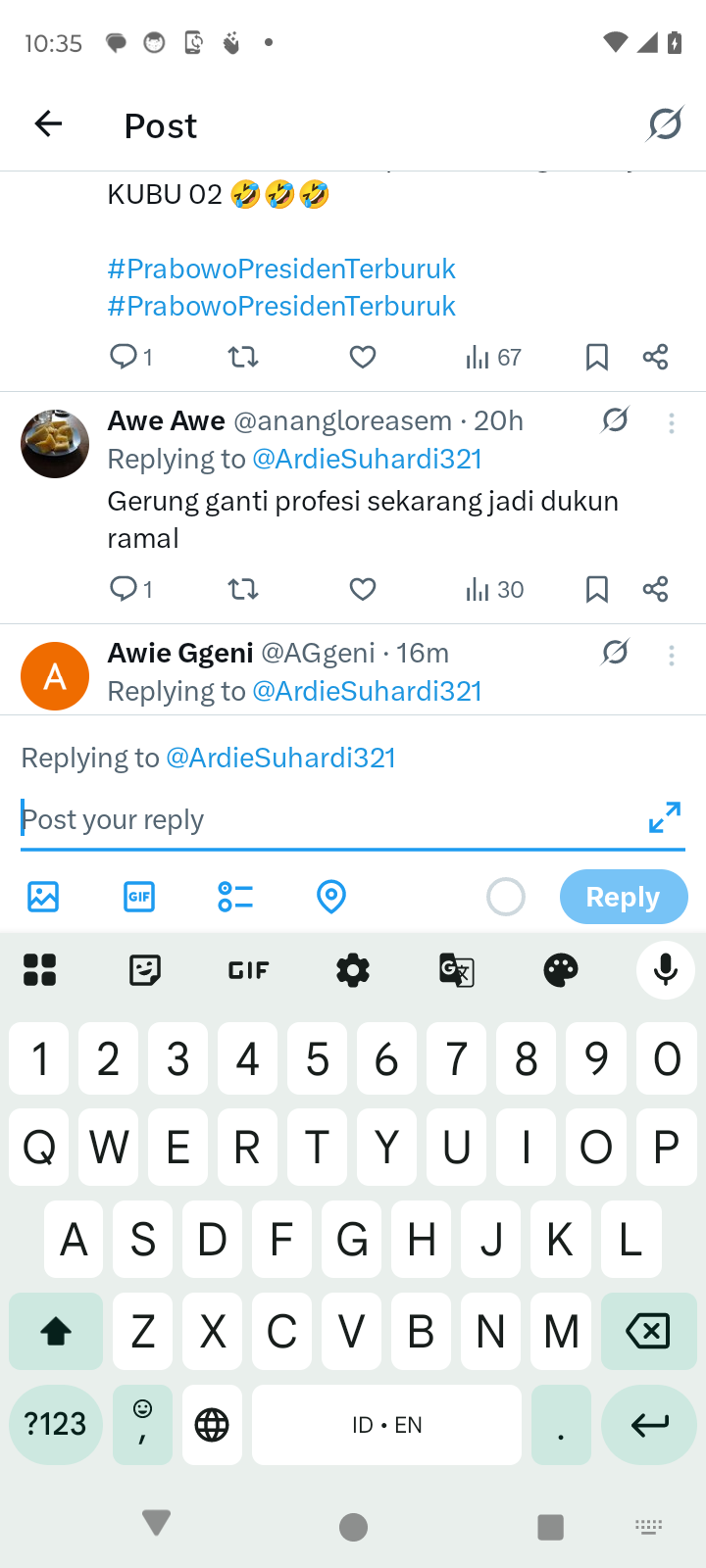Toggle Shift key on the keyboard
The width and height of the screenshot is (706, 1568).
[56, 1331]
